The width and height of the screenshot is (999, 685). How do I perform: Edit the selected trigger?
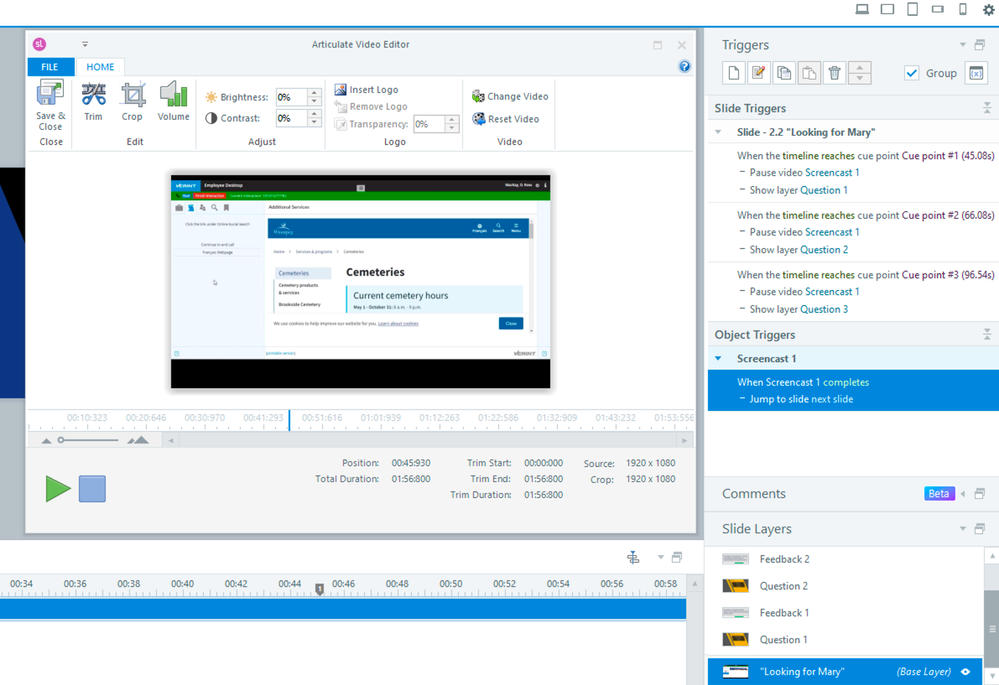[x=758, y=73]
